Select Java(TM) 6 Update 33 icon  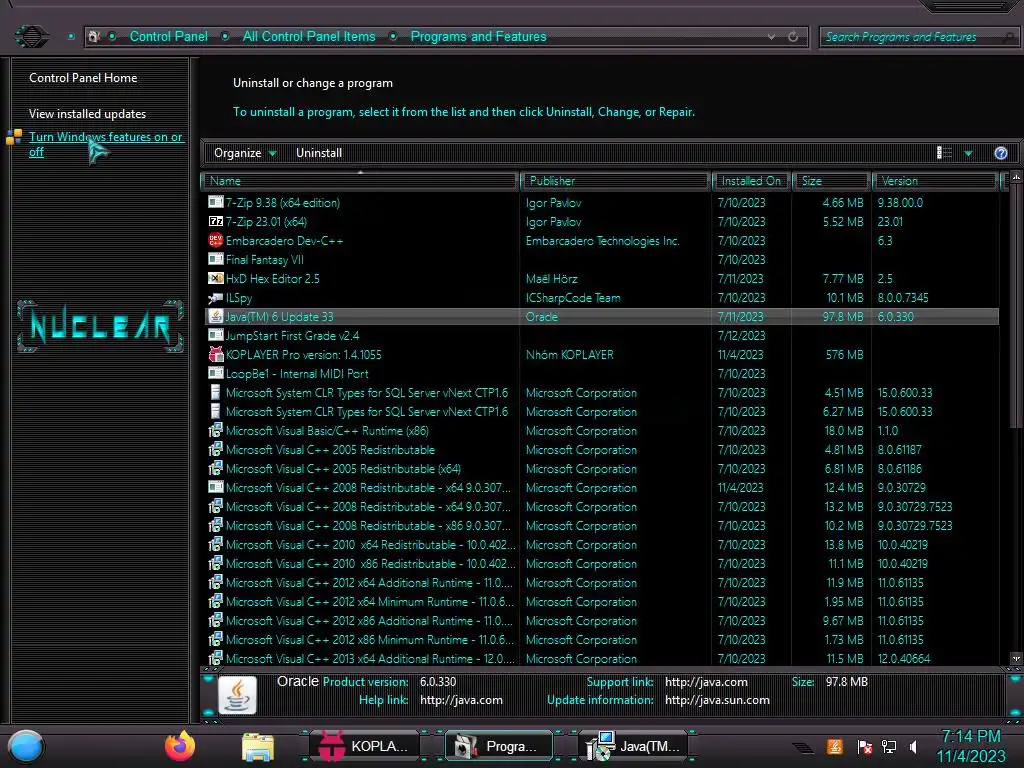(216, 317)
